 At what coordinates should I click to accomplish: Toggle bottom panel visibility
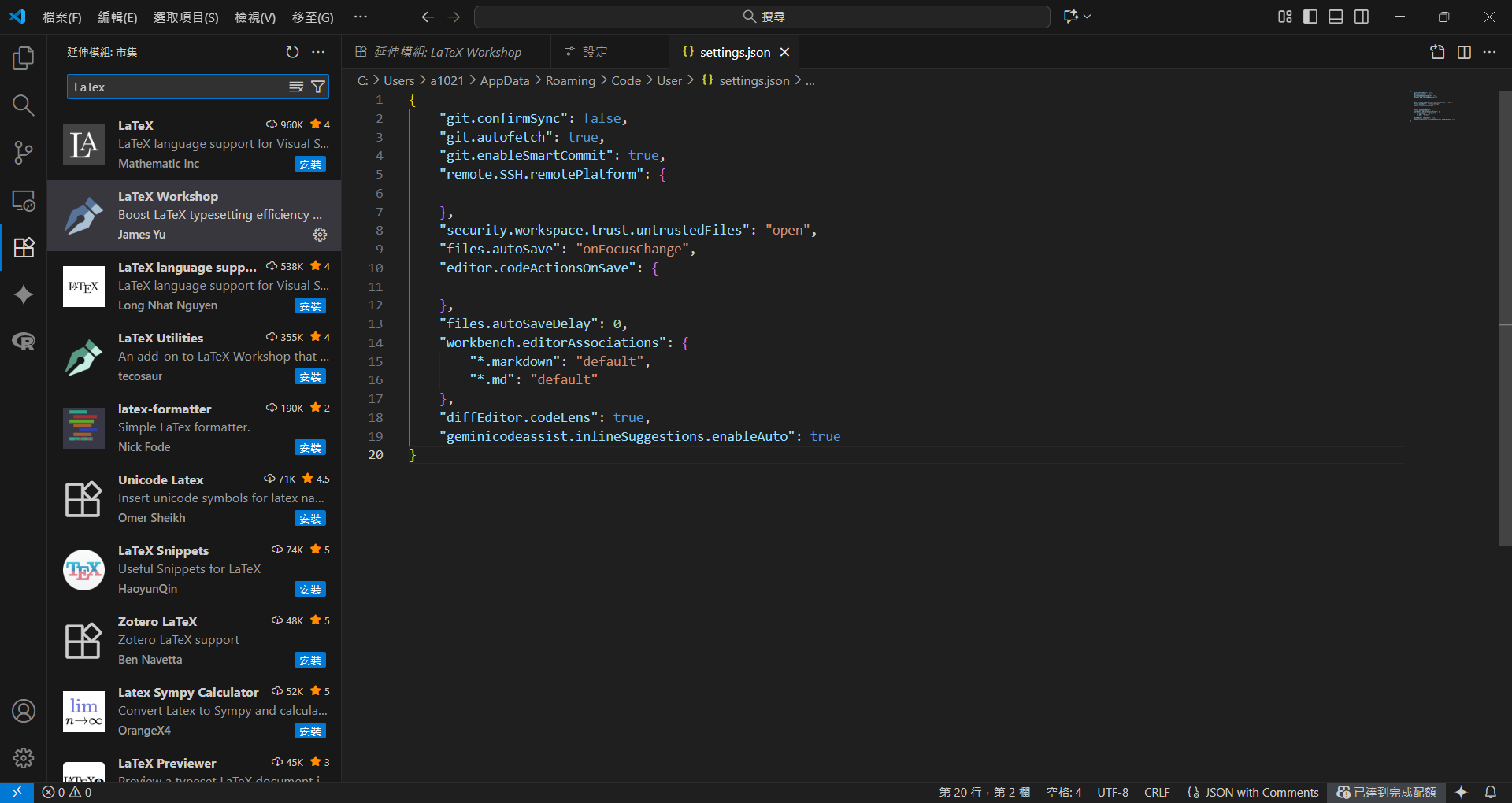1336,17
